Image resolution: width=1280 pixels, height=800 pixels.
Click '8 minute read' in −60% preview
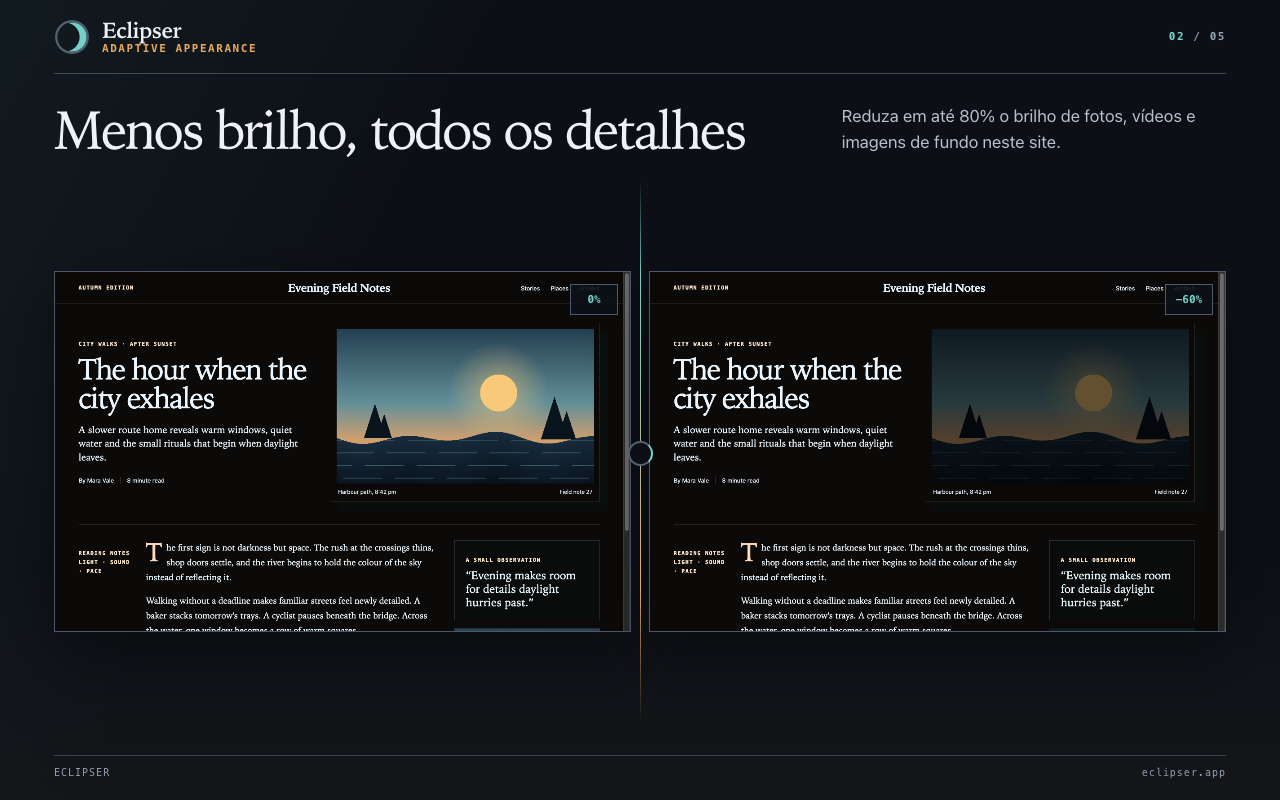(740, 481)
